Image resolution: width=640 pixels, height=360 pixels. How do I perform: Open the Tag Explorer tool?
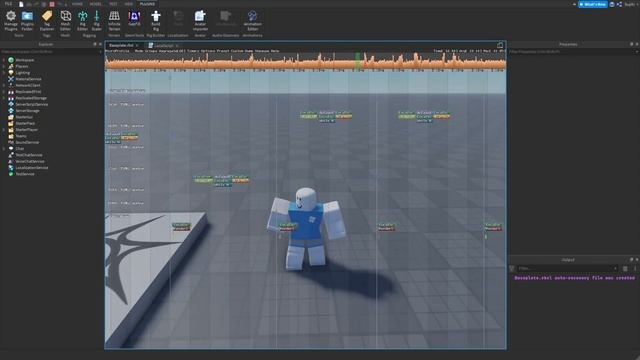coord(47,20)
